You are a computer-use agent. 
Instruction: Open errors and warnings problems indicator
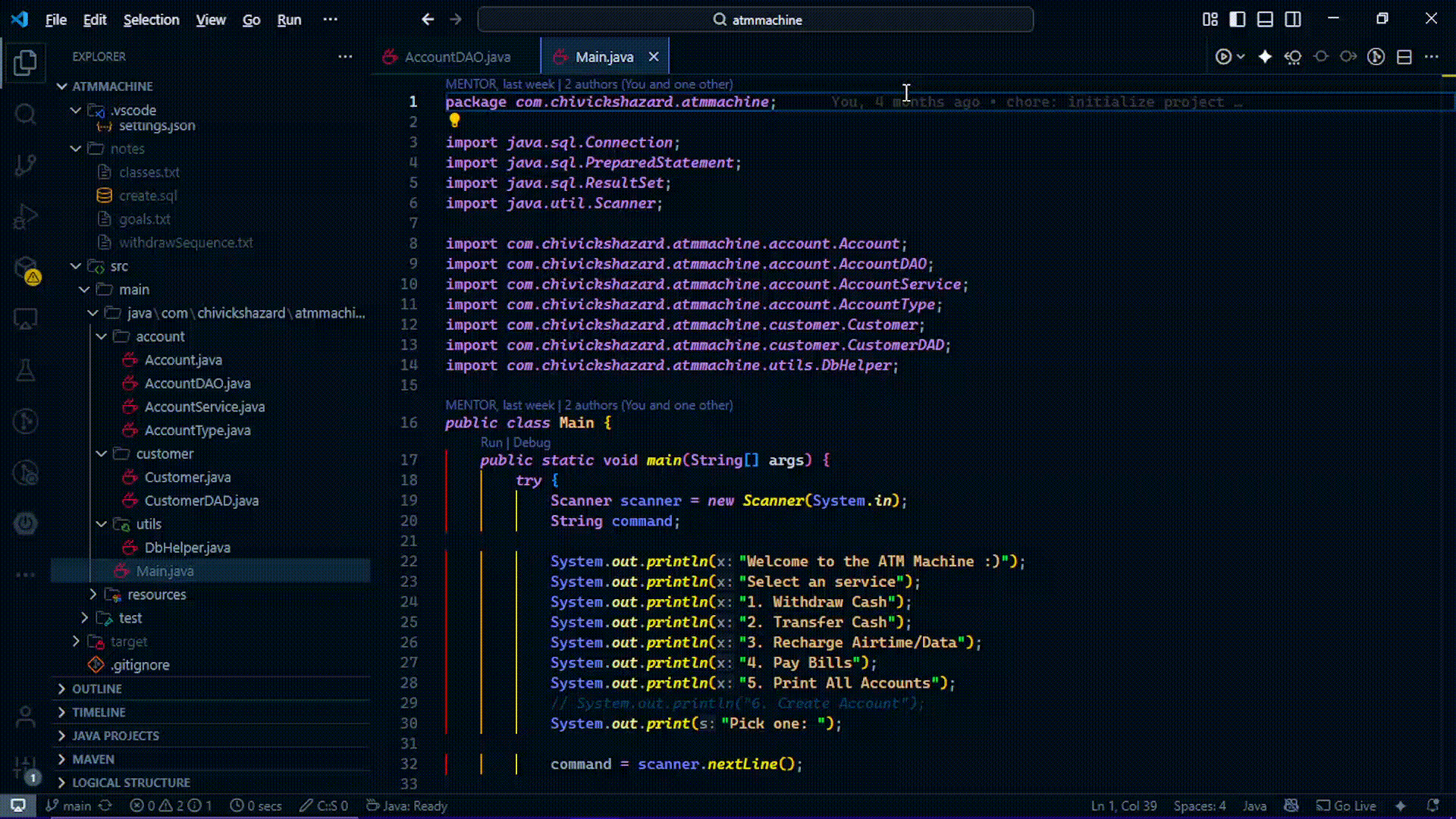(171, 806)
